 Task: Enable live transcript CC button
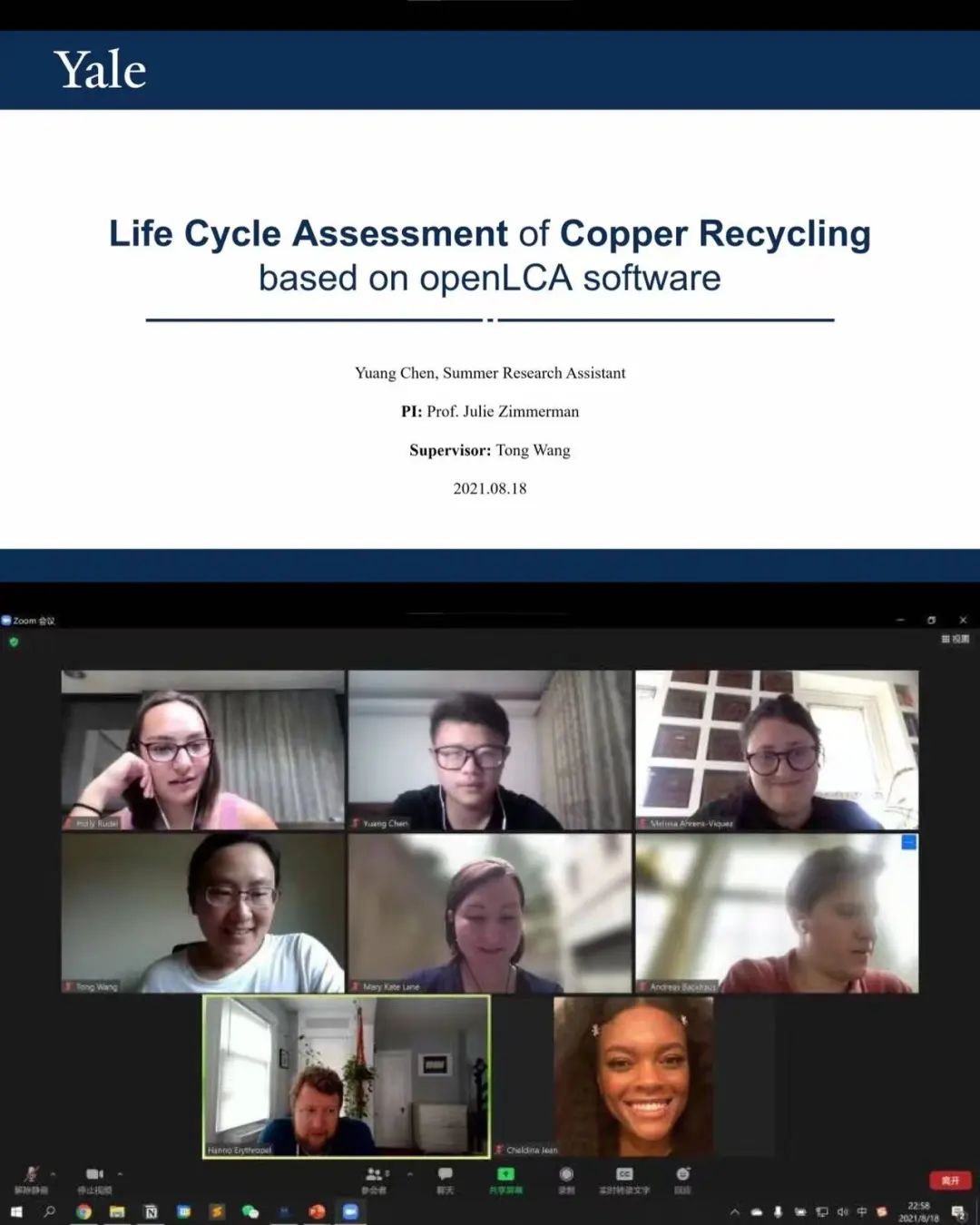(x=624, y=1177)
